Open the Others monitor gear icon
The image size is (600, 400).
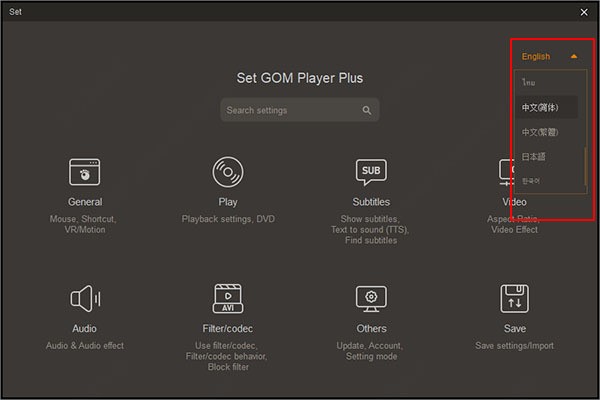(371, 299)
